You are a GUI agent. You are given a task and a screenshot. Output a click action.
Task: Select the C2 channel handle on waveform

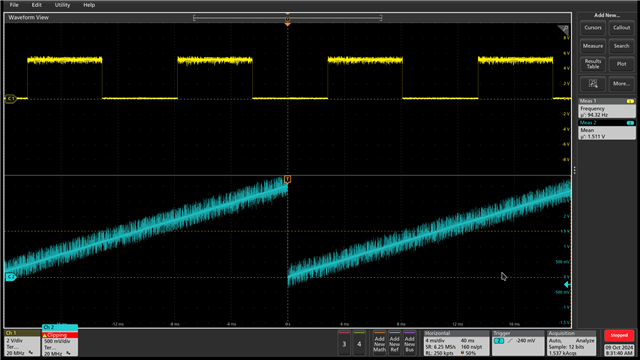[x=11, y=277]
